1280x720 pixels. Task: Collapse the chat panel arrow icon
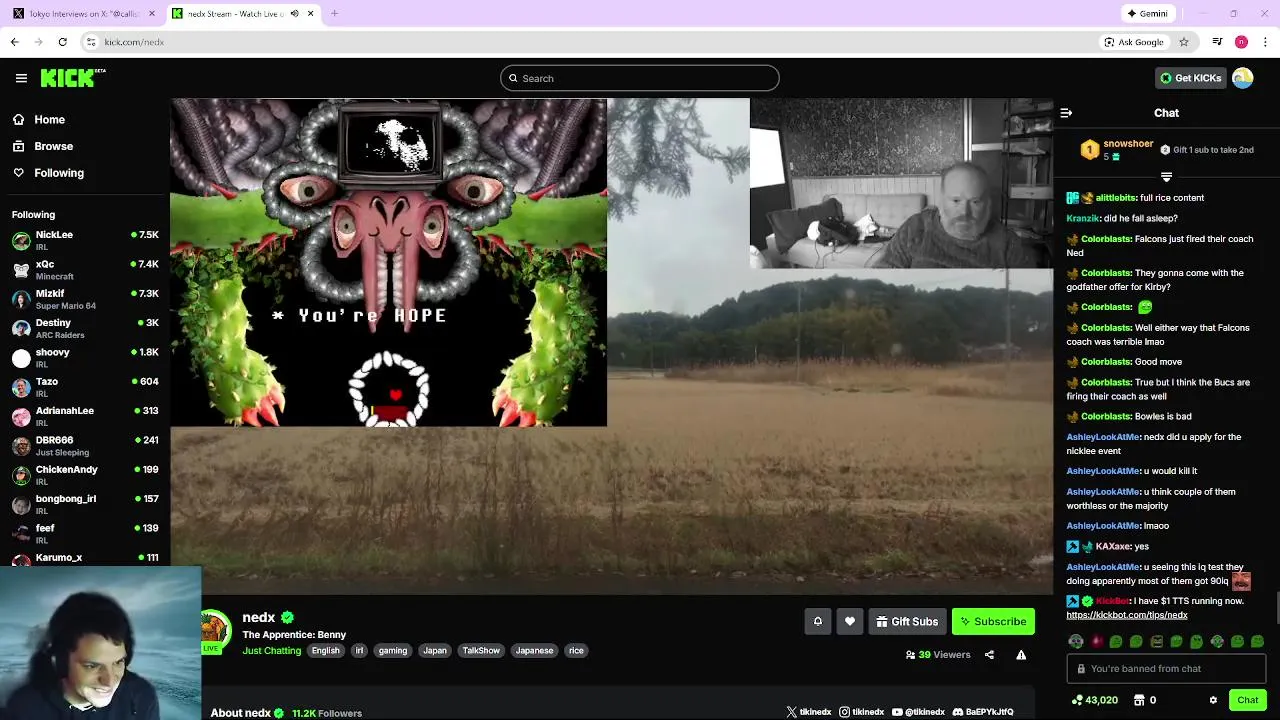click(1066, 113)
